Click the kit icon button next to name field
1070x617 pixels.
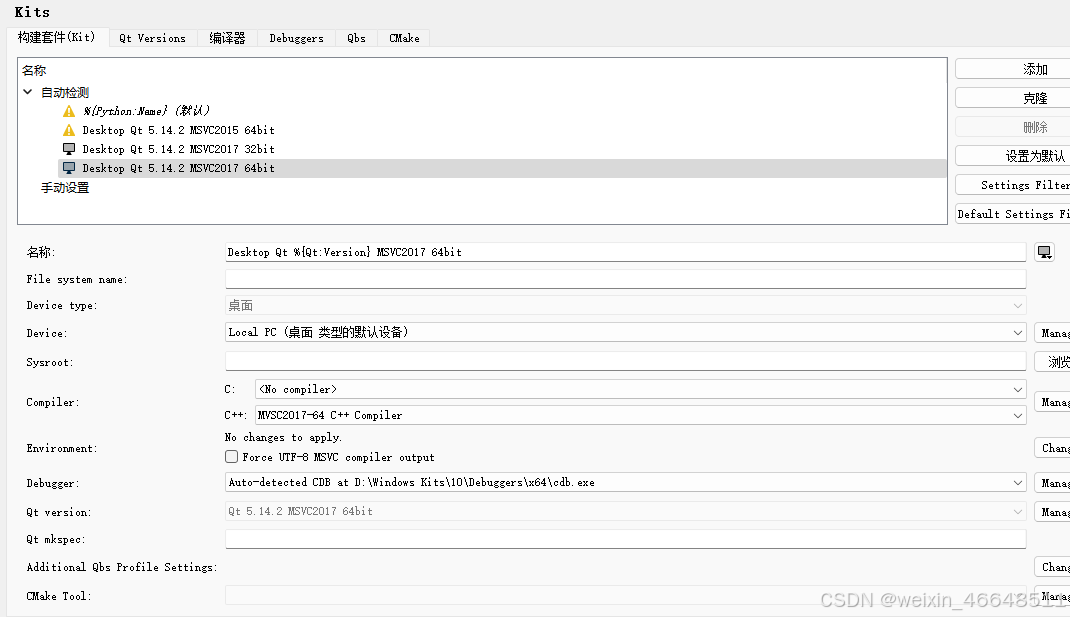[x=1044, y=252]
